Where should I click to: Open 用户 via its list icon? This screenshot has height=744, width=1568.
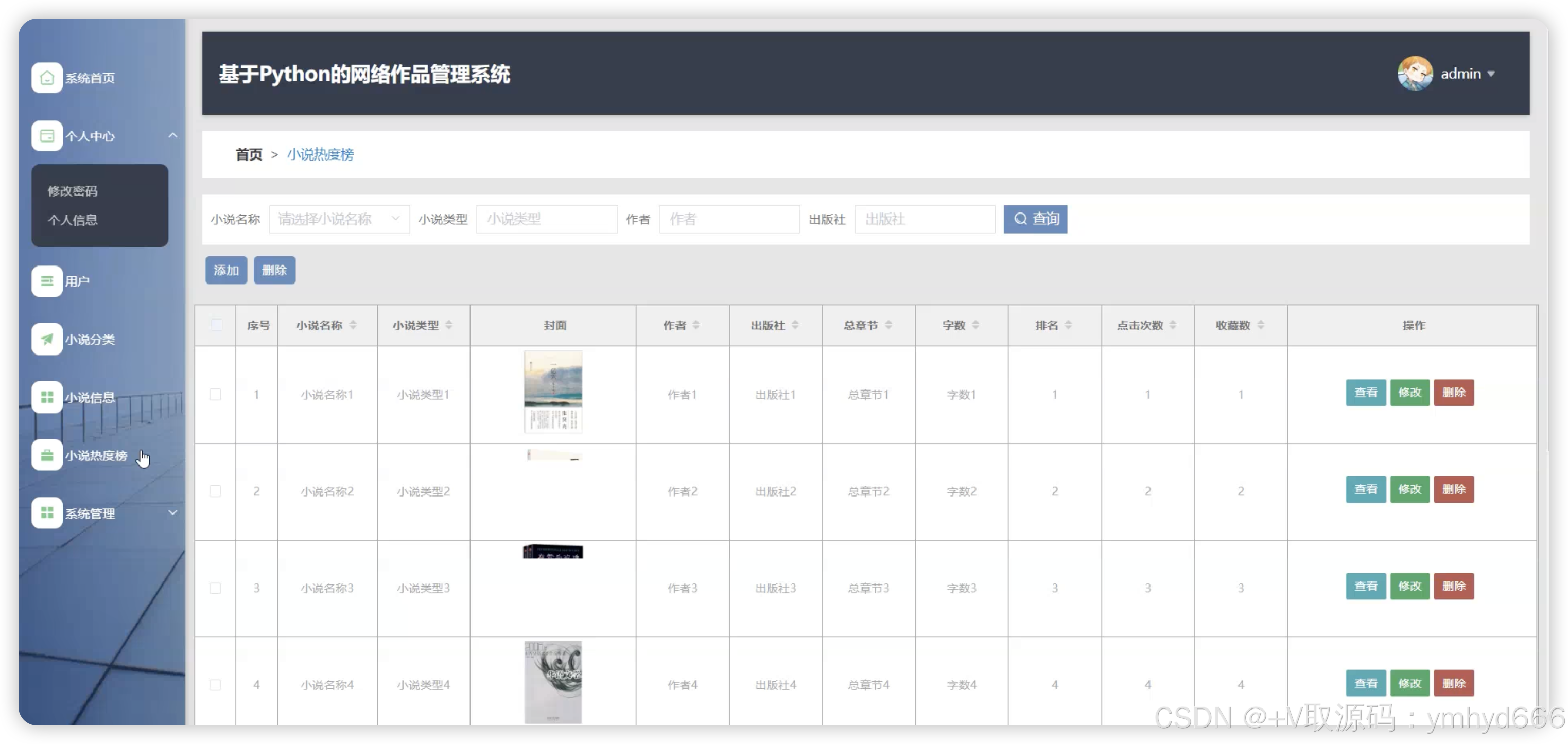47,281
